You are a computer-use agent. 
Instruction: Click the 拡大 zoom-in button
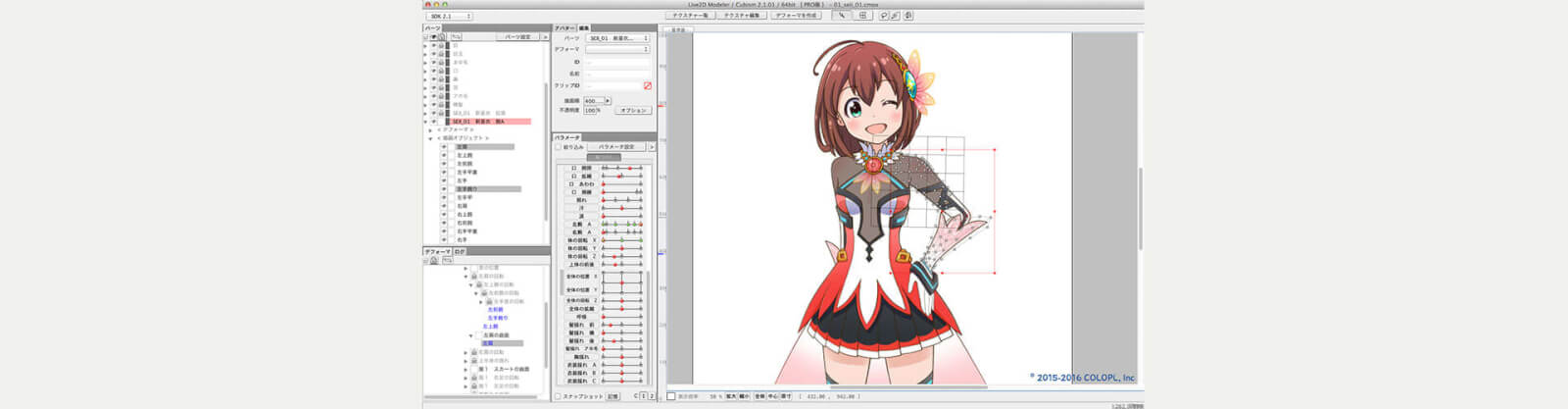730,396
